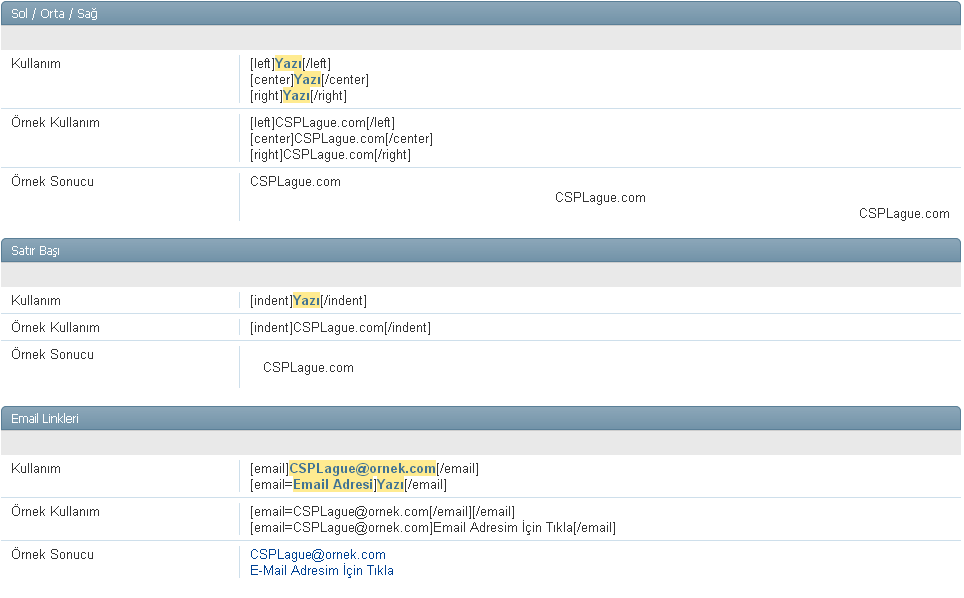
Task: Click the '[center]CSPLague.com[/center]' example code
Action: [341, 139]
